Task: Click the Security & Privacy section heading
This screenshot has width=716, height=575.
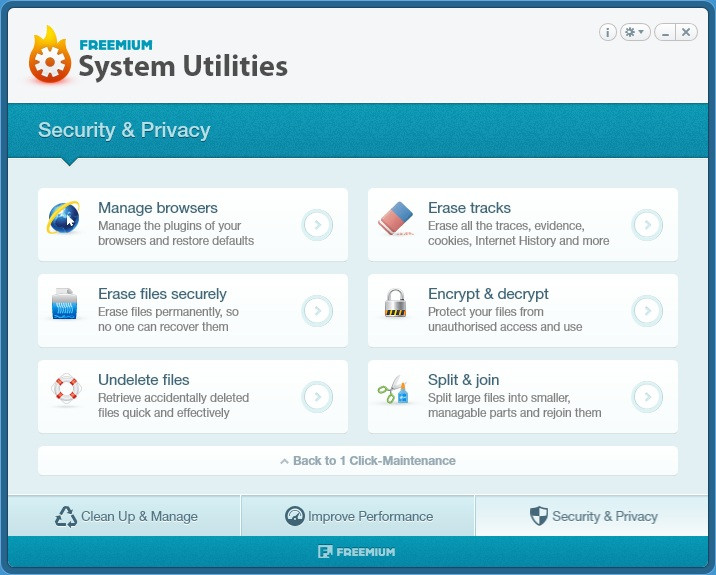Action: pos(124,130)
